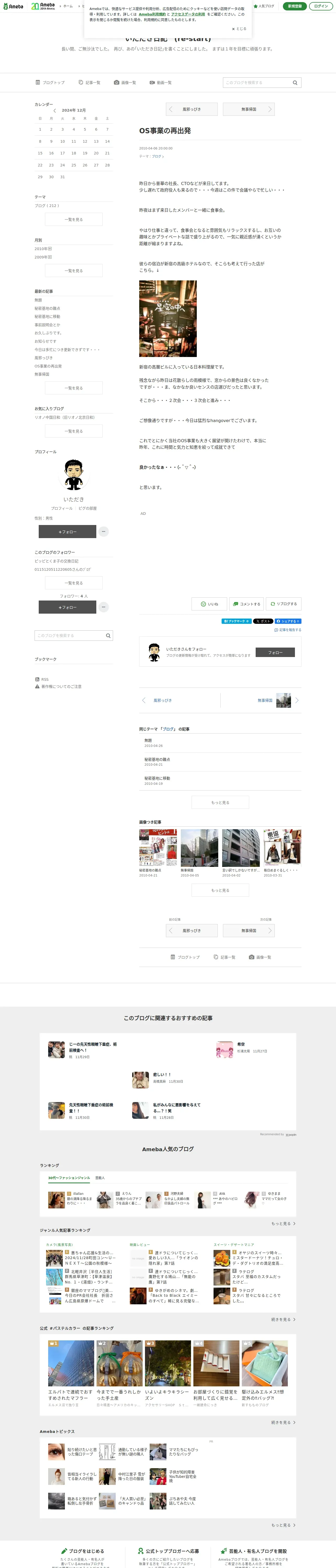Open the more dots beside follower follow button
336x1568 pixels.
(104, 607)
